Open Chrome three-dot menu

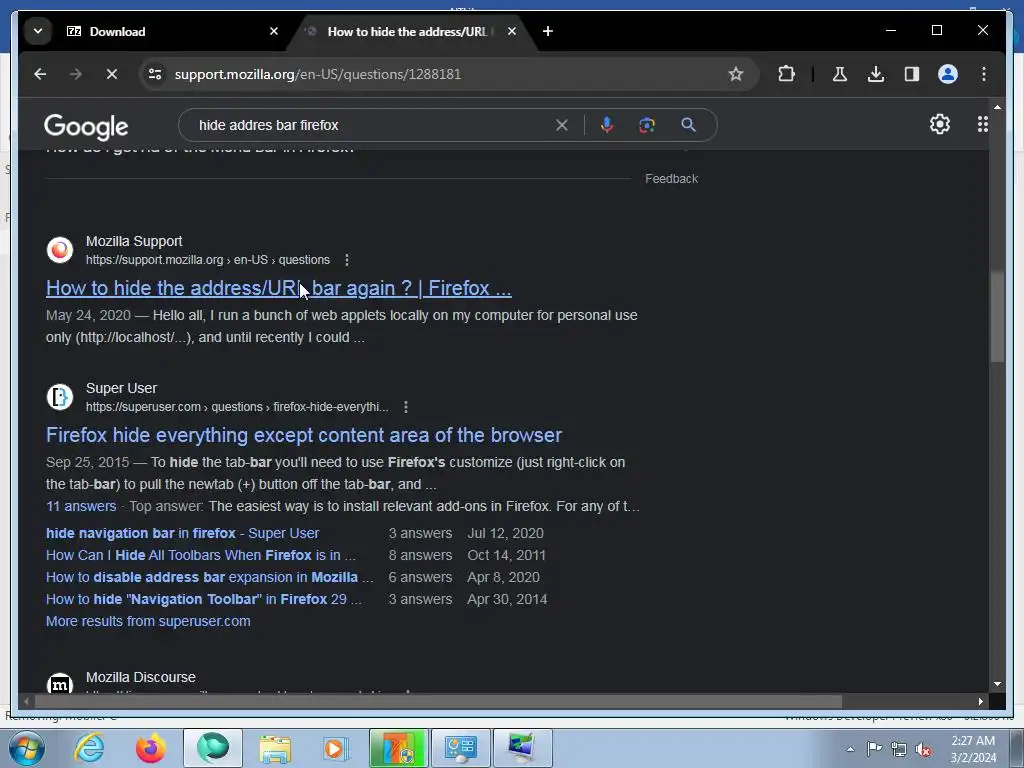point(984,74)
